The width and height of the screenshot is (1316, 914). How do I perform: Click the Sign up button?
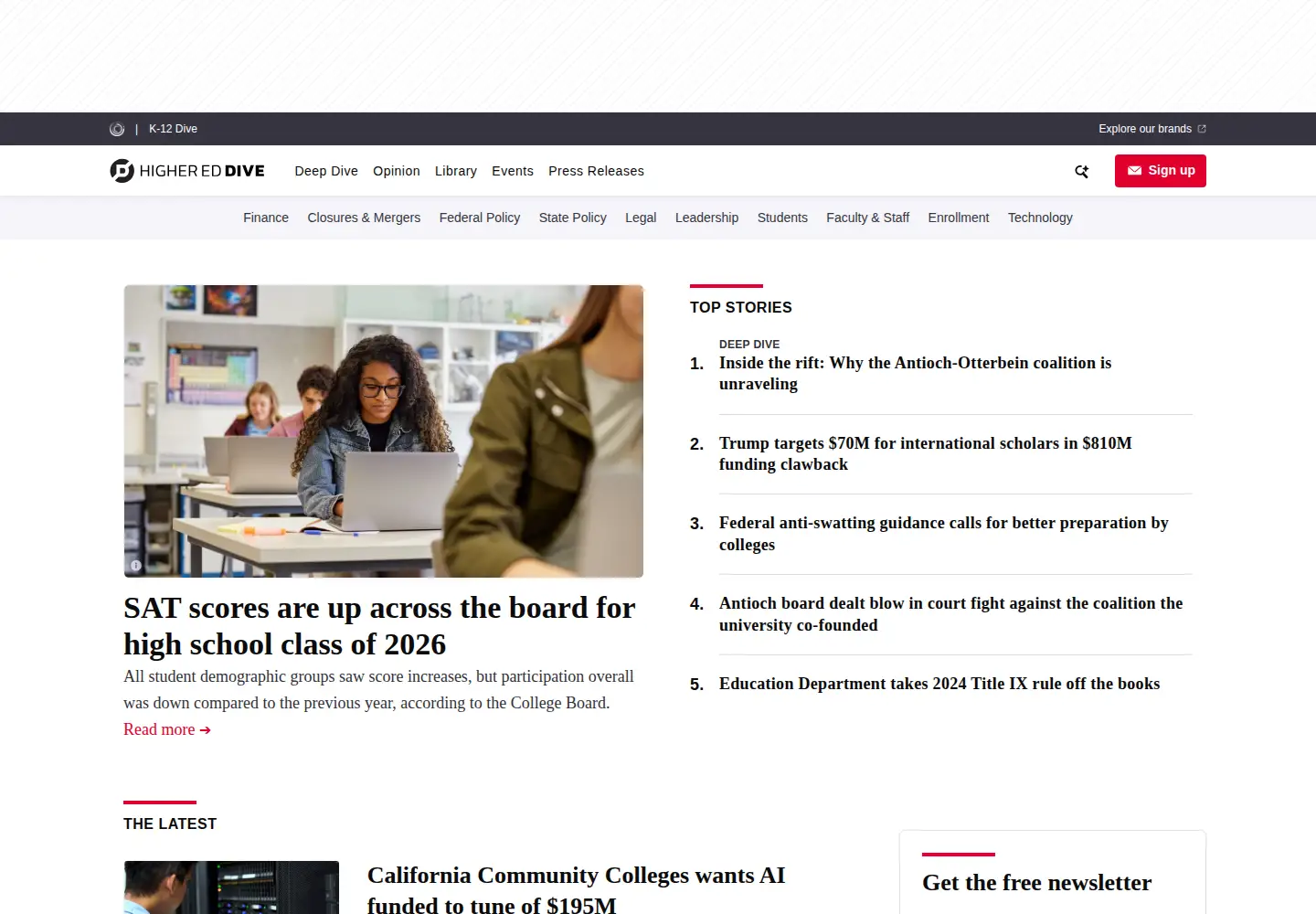(1161, 171)
